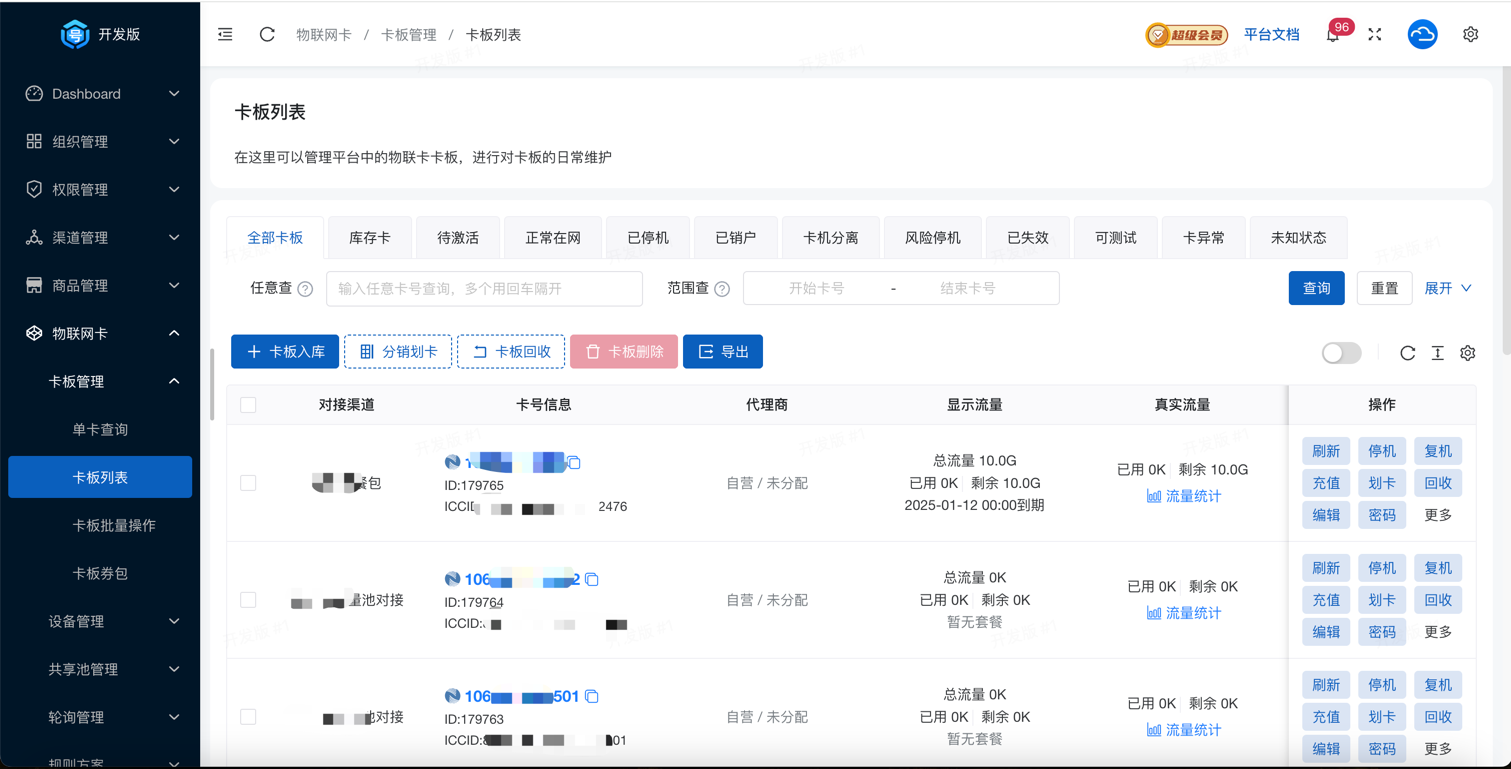The image size is (1511, 769).
Task: Expand the Dashboard menu
Action: tap(100, 94)
